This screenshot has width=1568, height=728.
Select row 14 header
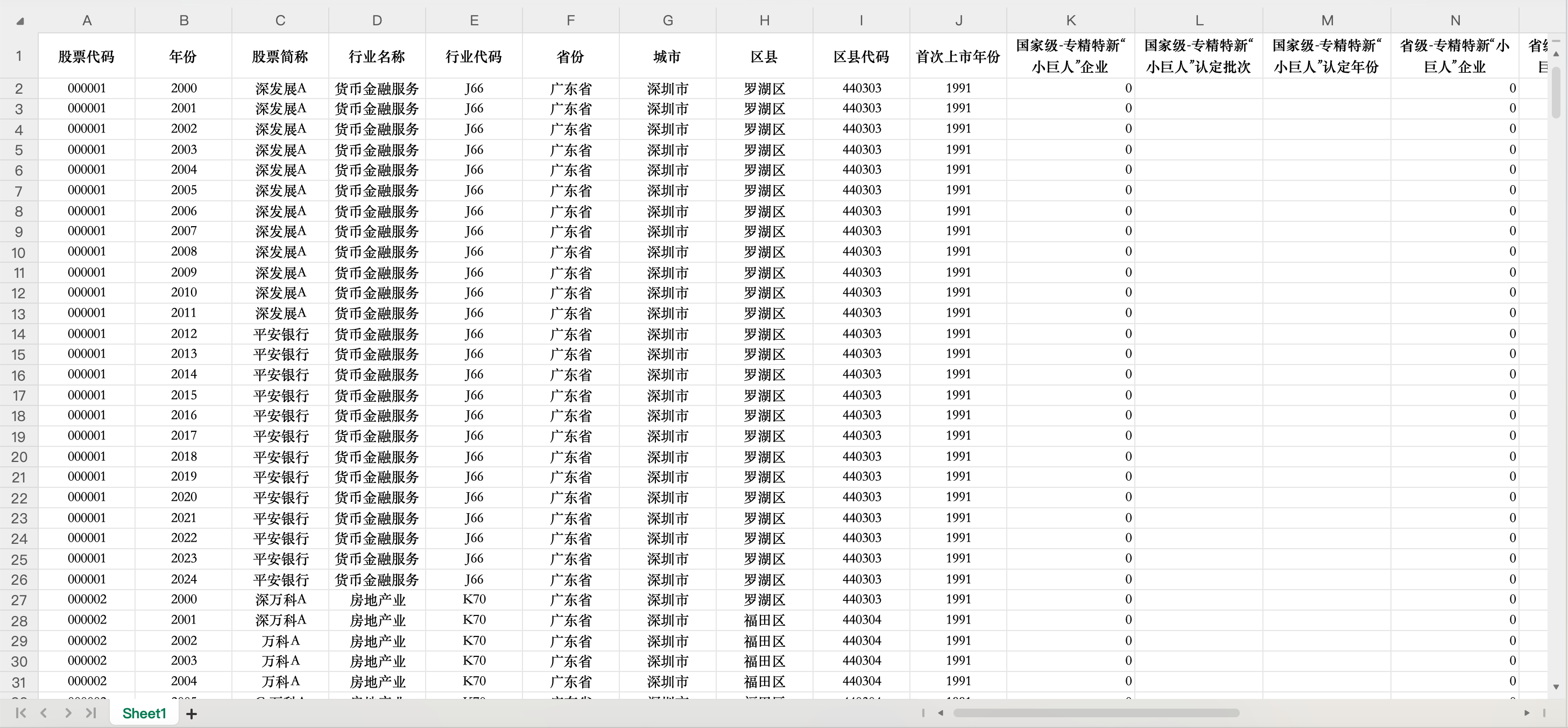[19, 334]
